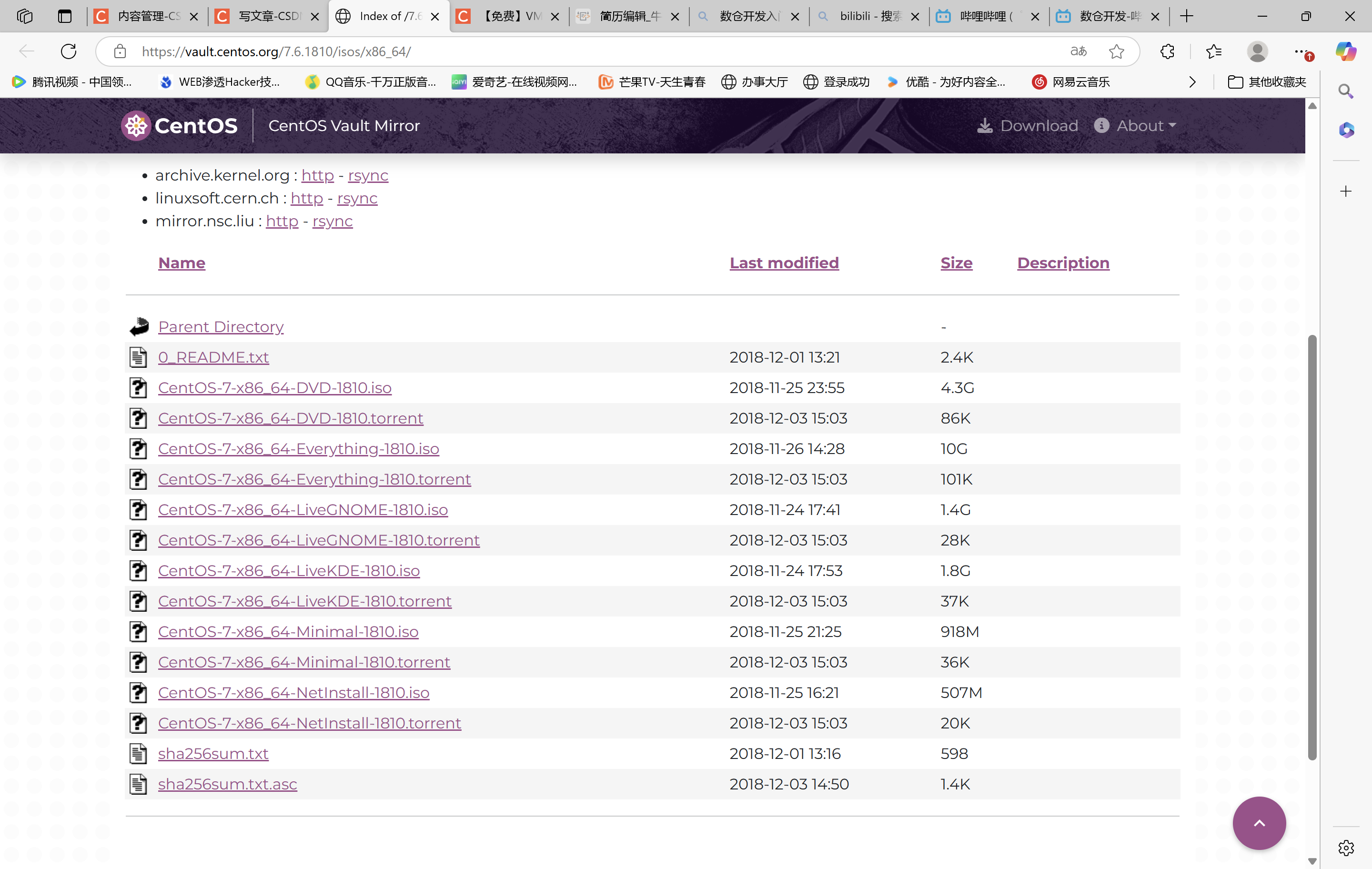Download CentOS-7-x86_64-DVD-1810.iso

274,387
